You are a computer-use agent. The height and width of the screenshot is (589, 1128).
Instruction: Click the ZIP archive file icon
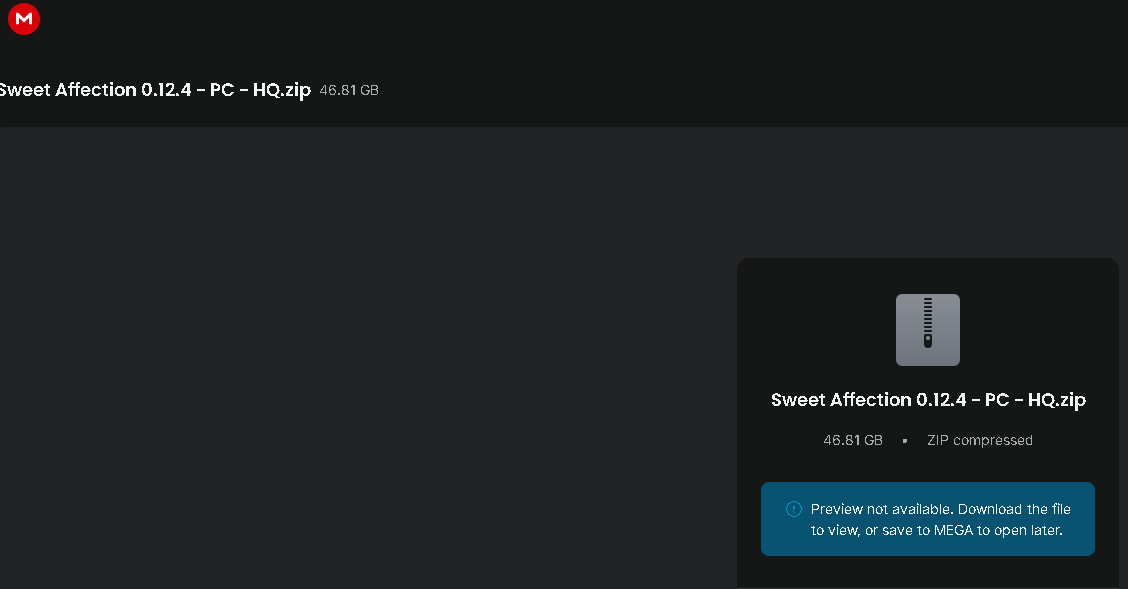click(x=927, y=330)
